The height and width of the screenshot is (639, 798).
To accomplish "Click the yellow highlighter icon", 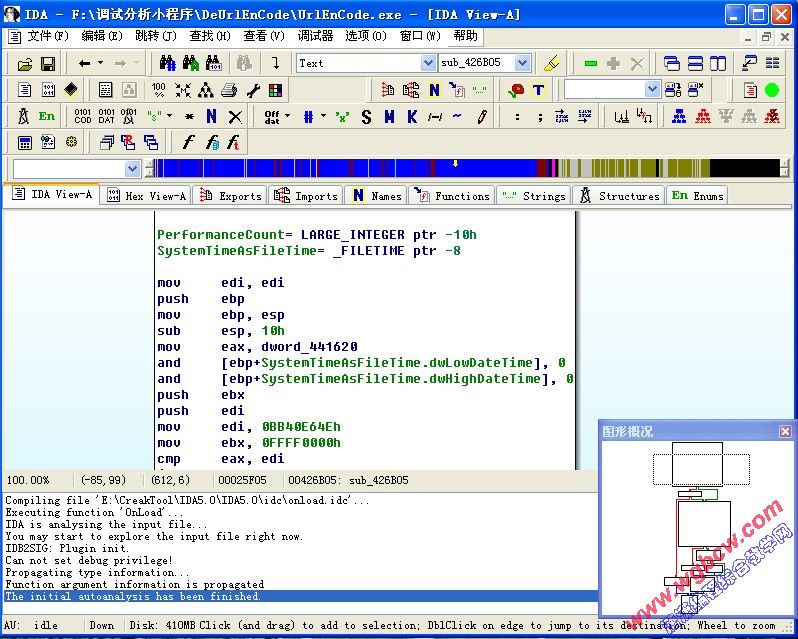I will click(x=551, y=64).
